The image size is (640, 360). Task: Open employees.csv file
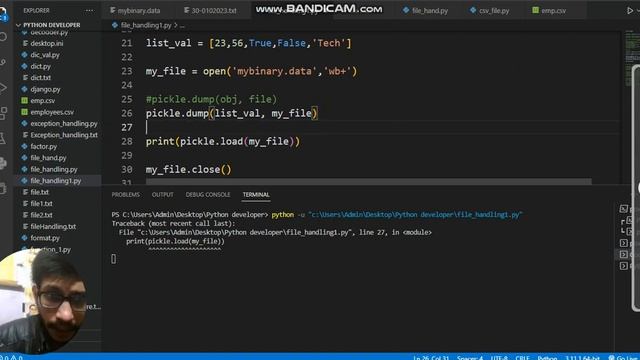coord(52,112)
